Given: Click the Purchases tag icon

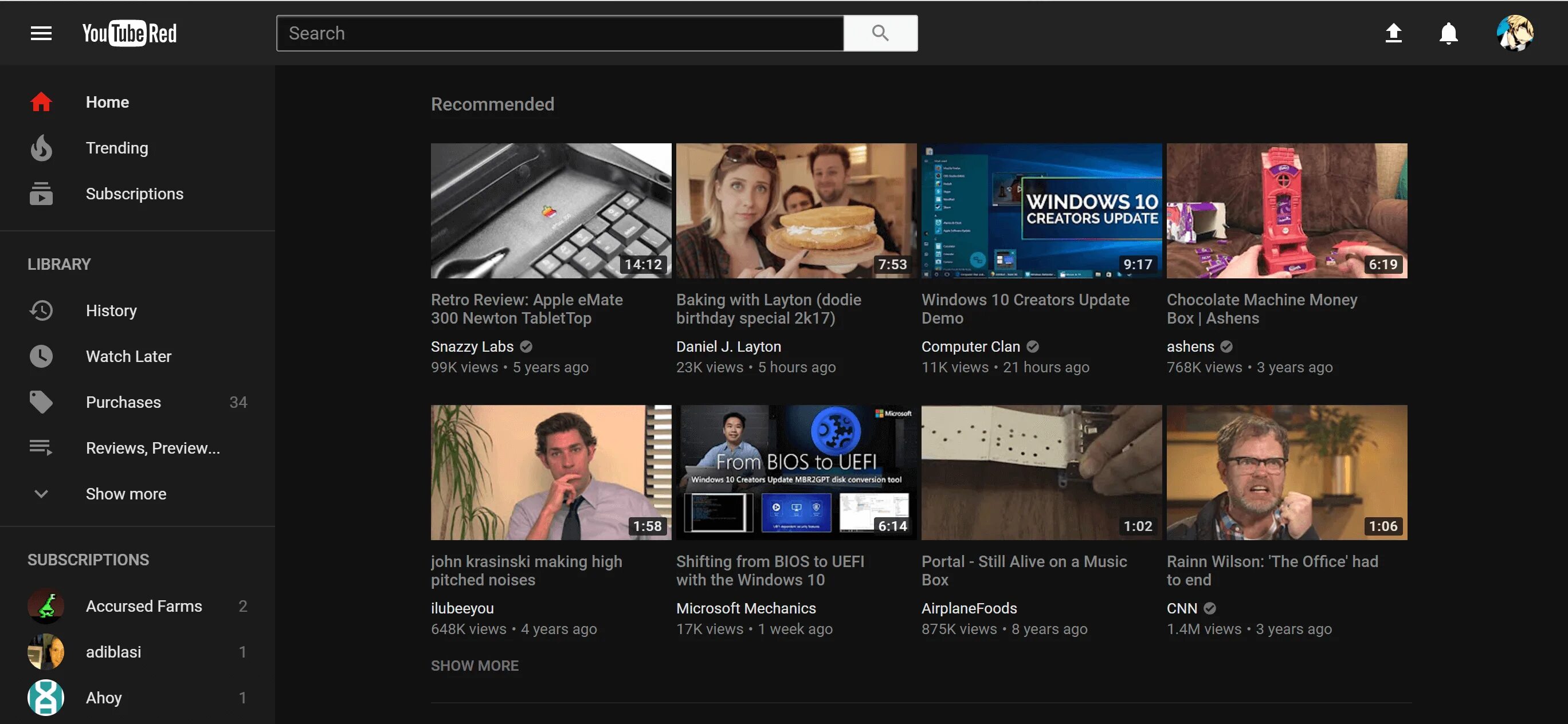Looking at the screenshot, I should click(x=41, y=402).
